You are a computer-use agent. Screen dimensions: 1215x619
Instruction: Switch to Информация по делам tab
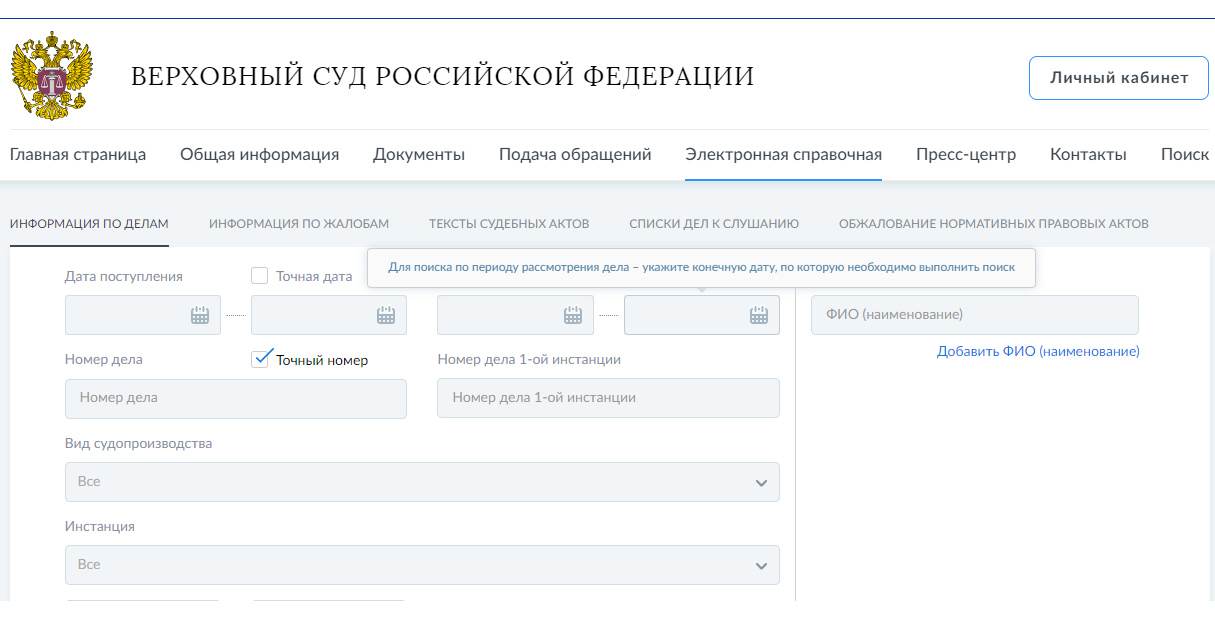[89, 224]
